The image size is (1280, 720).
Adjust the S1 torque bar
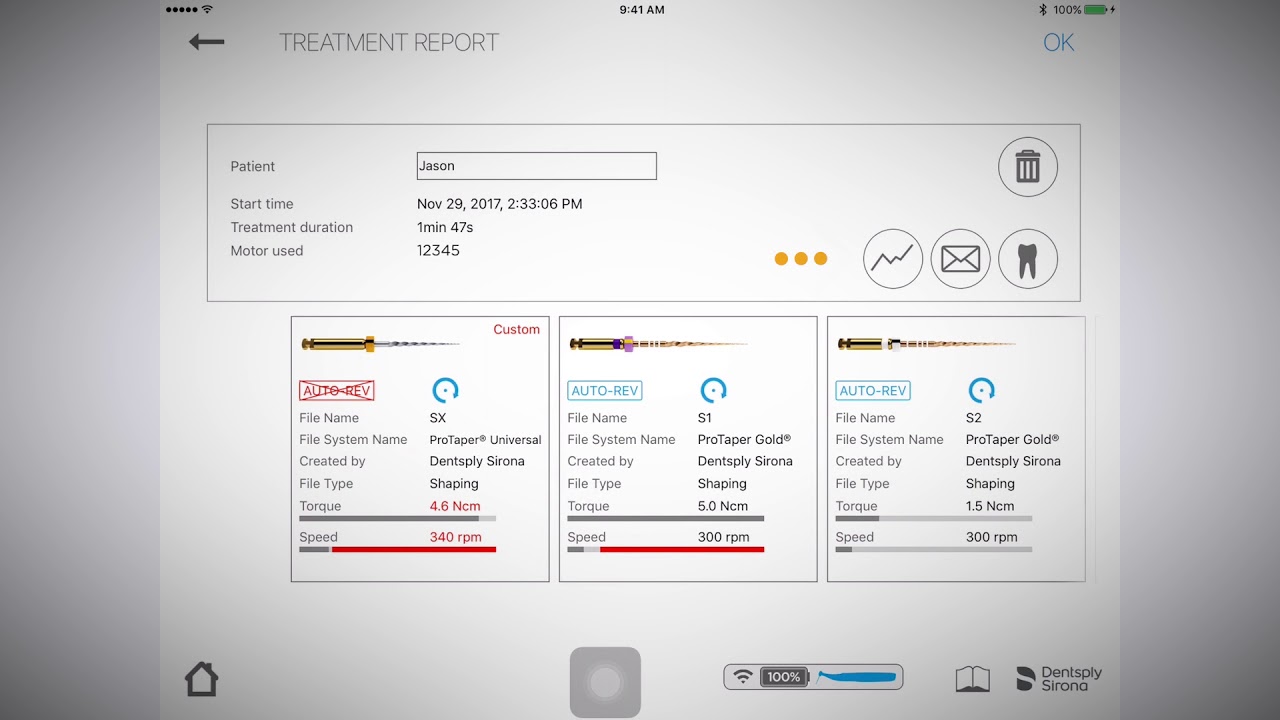point(665,519)
